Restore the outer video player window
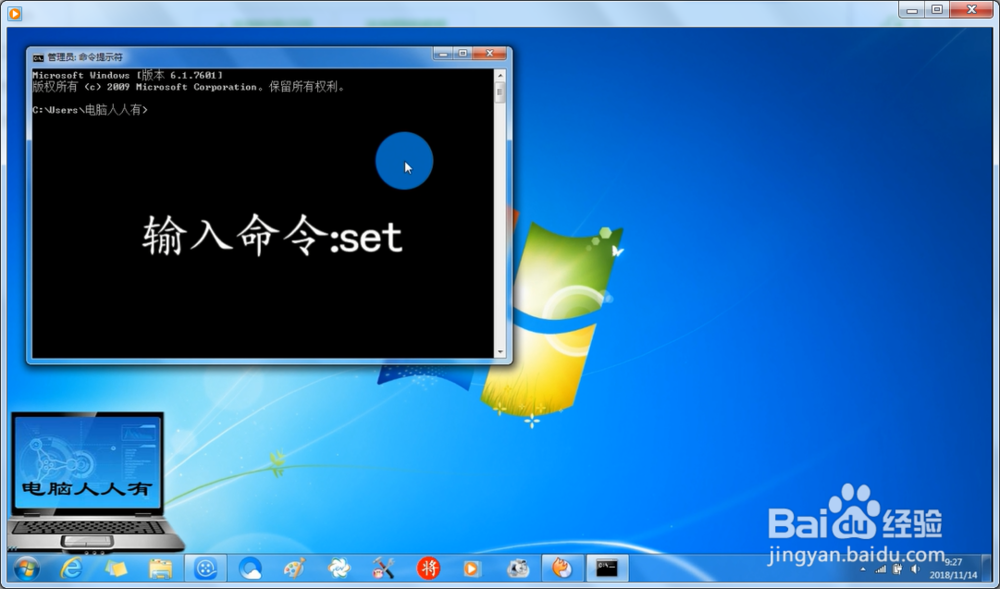This screenshot has width=1000, height=589. tap(937, 10)
